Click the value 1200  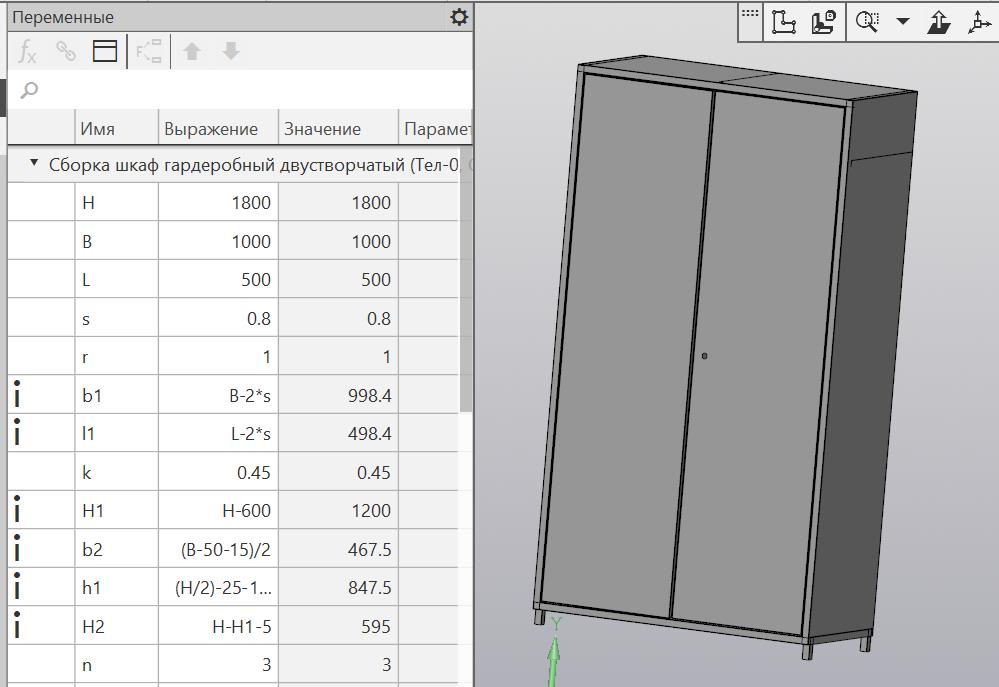pyautogui.click(x=371, y=510)
